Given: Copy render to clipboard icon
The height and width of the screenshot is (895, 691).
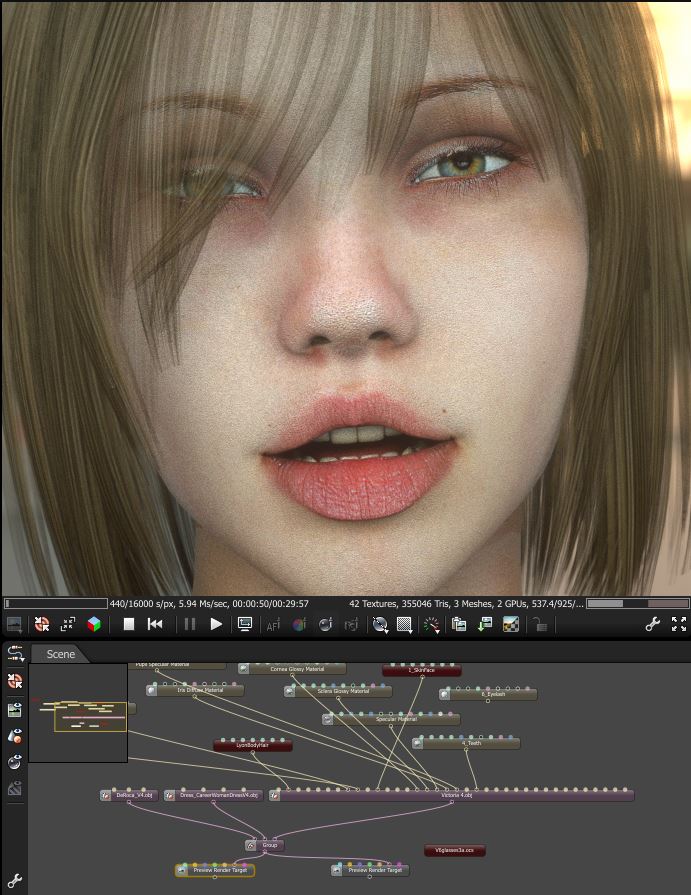Looking at the screenshot, I should point(459,624).
